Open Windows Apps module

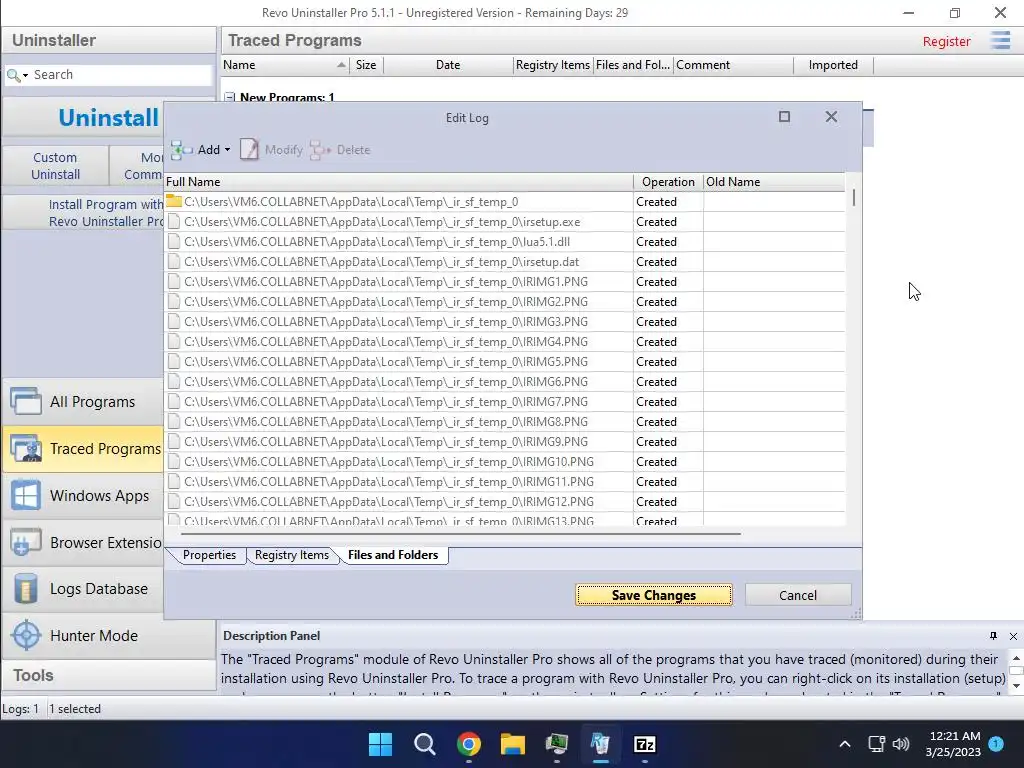click(x=84, y=496)
